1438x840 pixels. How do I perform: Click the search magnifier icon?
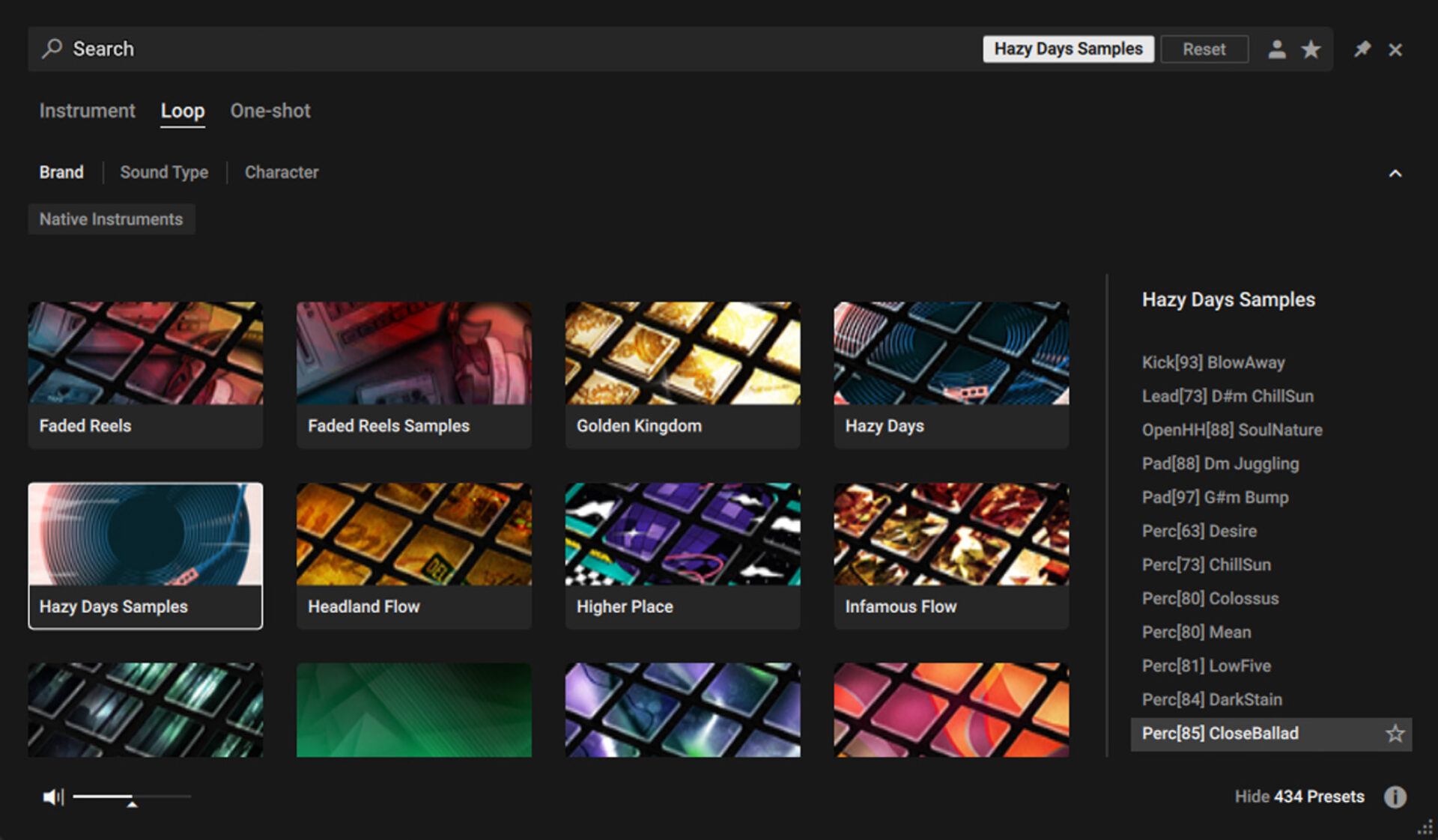click(52, 49)
